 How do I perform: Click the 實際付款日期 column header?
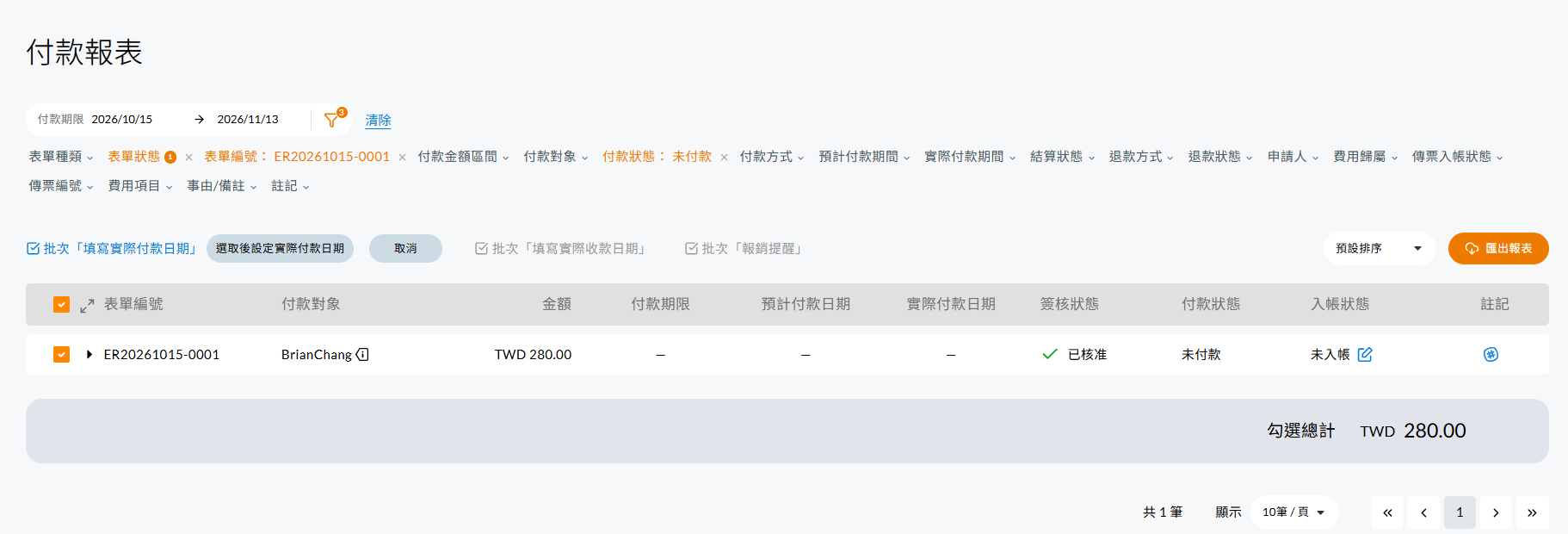coord(951,304)
